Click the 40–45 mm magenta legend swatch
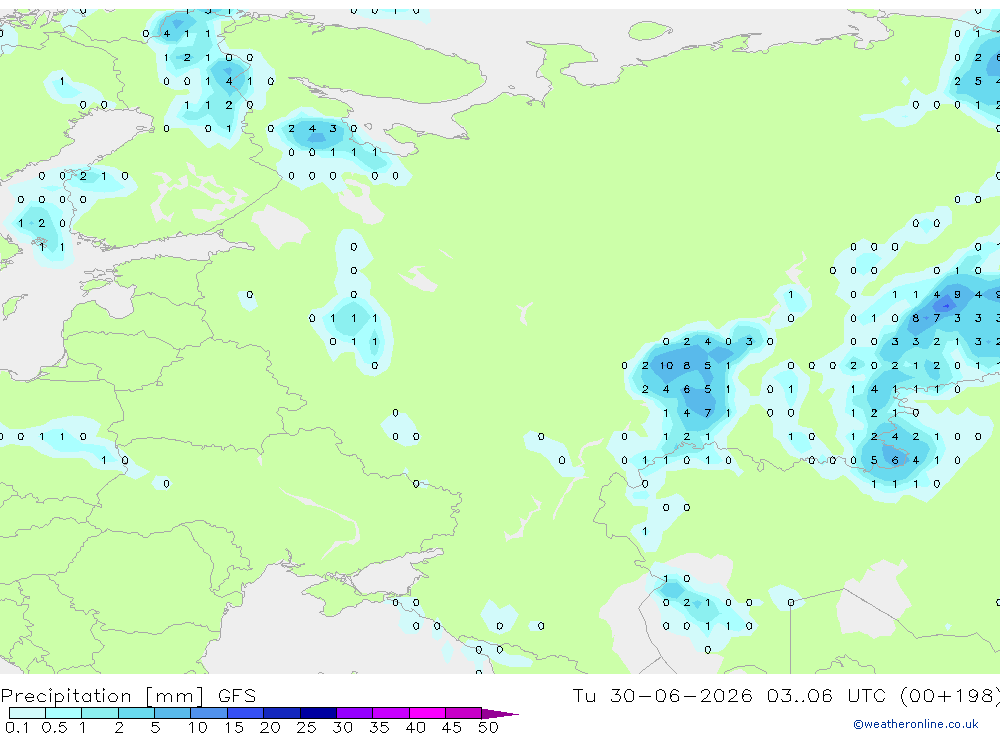The image size is (1000, 733). pos(427,713)
